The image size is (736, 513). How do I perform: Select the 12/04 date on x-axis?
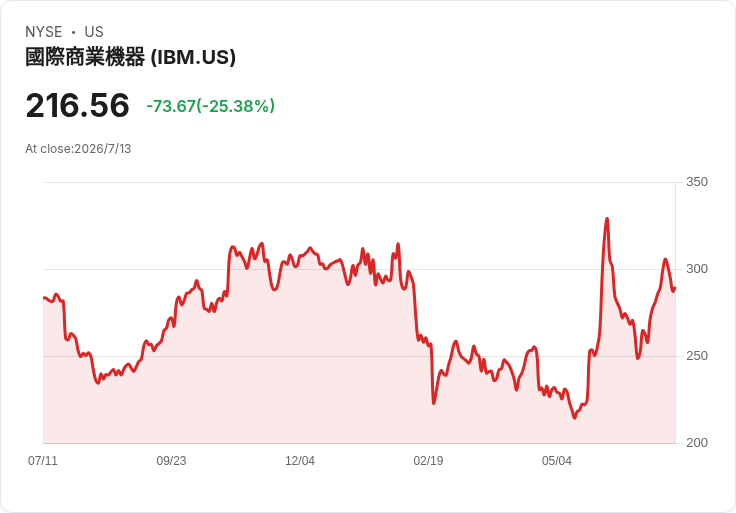[299, 461]
